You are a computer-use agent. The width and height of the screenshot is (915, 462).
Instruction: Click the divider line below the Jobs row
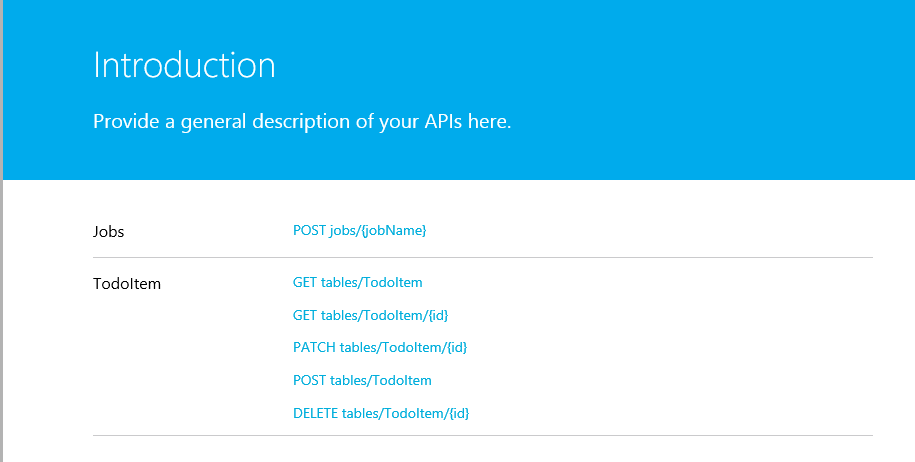click(x=482, y=257)
